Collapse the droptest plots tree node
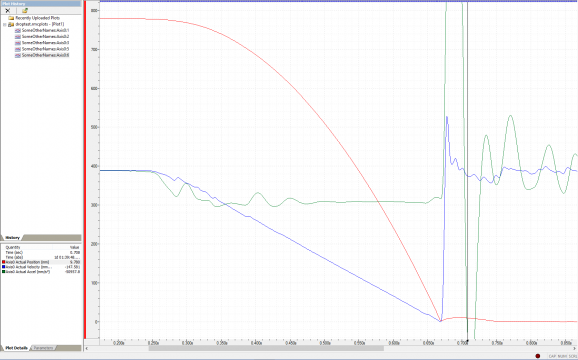 (4, 24)
